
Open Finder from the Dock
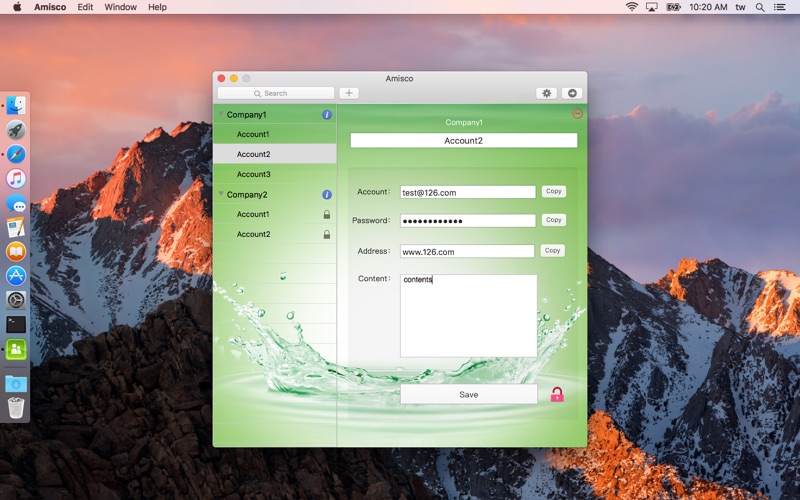coord(16,106)
